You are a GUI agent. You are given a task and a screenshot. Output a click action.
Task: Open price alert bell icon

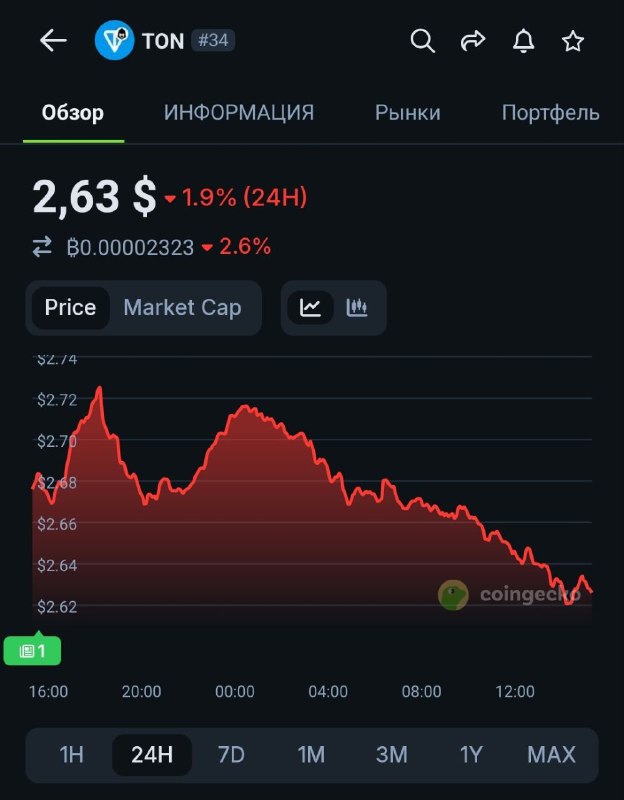coord(523,41)
